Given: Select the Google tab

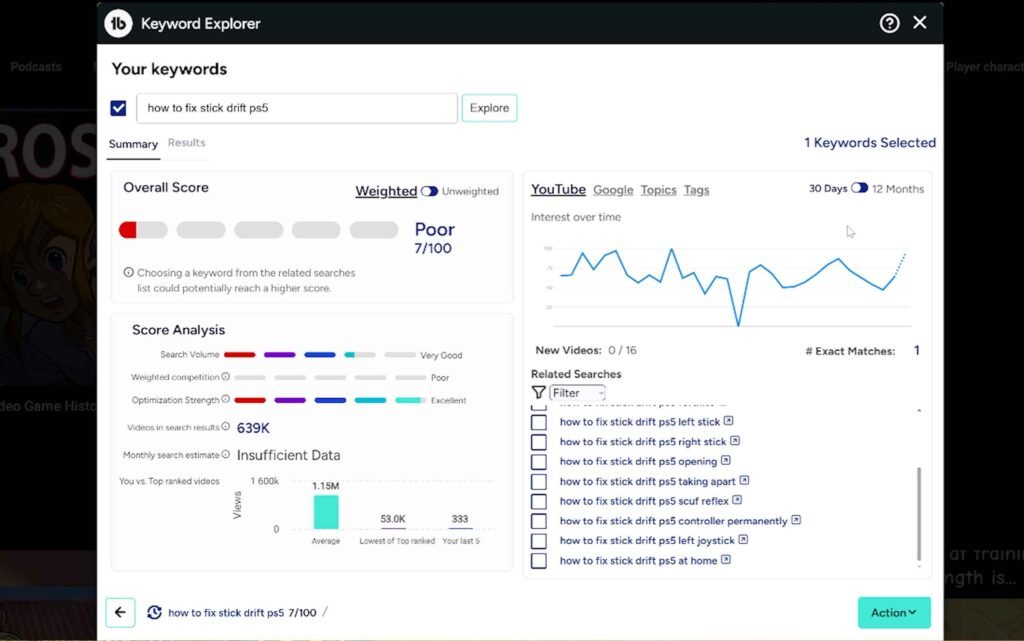Looking at the screenshot, I should point(613,190).
